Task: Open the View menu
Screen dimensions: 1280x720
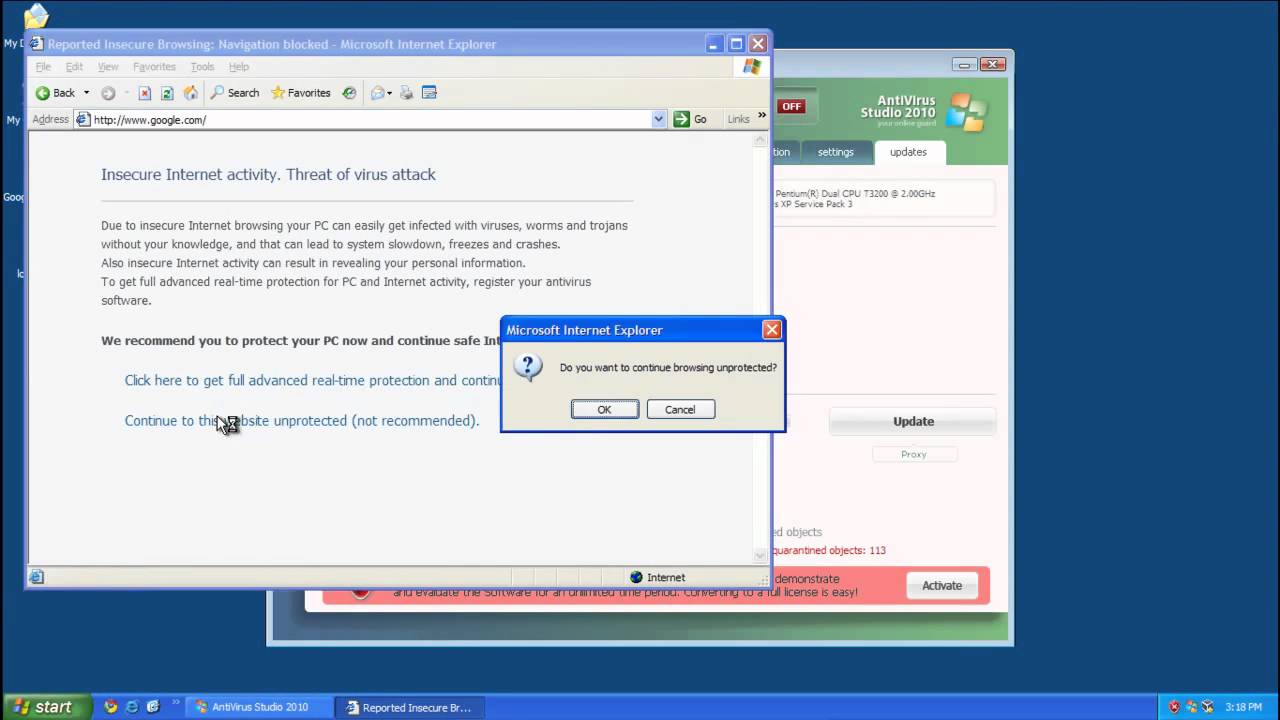Action: [x=108, y=67]
